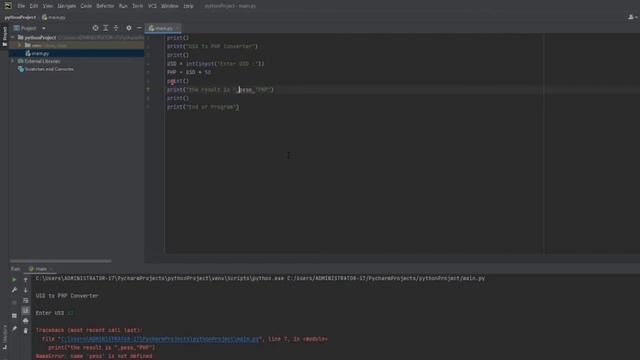Open the File menu
640x360 pixels.
point(21,6)
